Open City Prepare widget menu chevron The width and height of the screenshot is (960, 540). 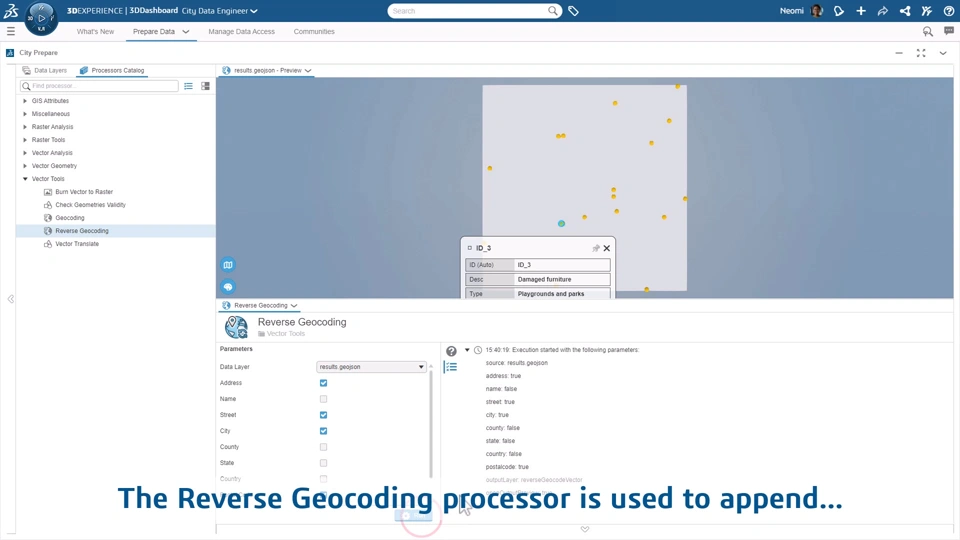coord(943,53)
